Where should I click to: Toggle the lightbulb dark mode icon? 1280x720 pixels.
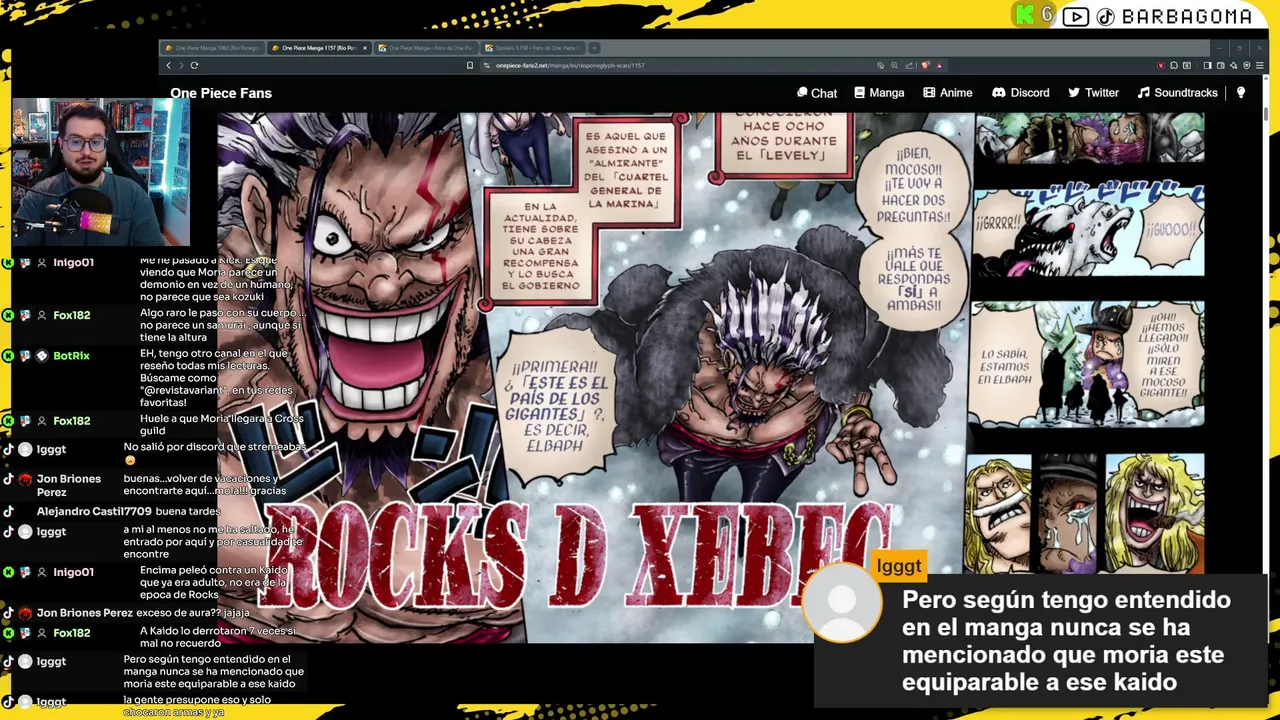point(1241,92)
